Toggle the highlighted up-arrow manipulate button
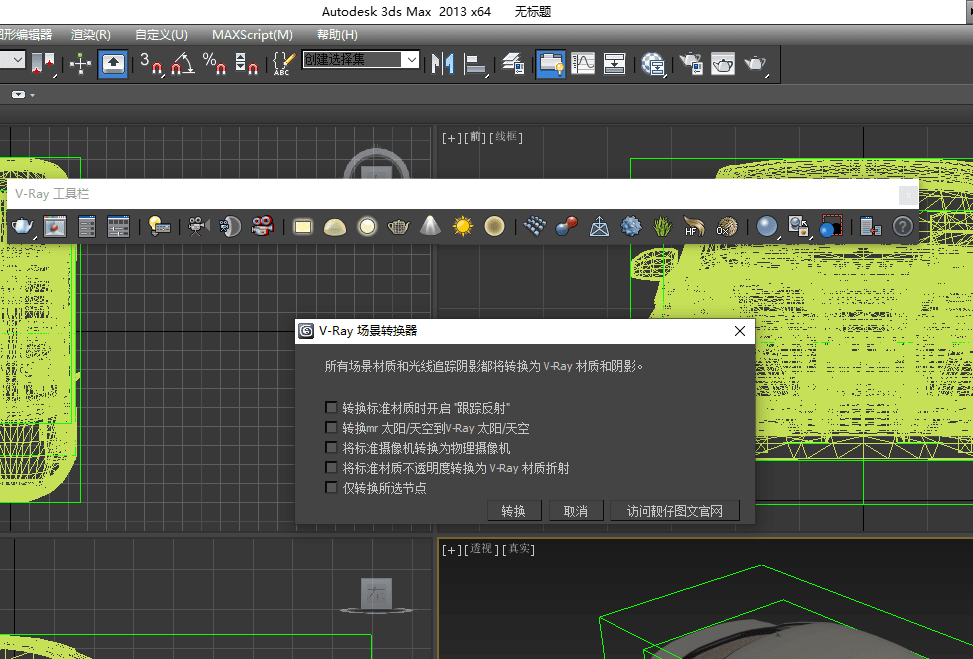Screen dimensions: 973x659 pyautogui.click(x=112, y=63)
